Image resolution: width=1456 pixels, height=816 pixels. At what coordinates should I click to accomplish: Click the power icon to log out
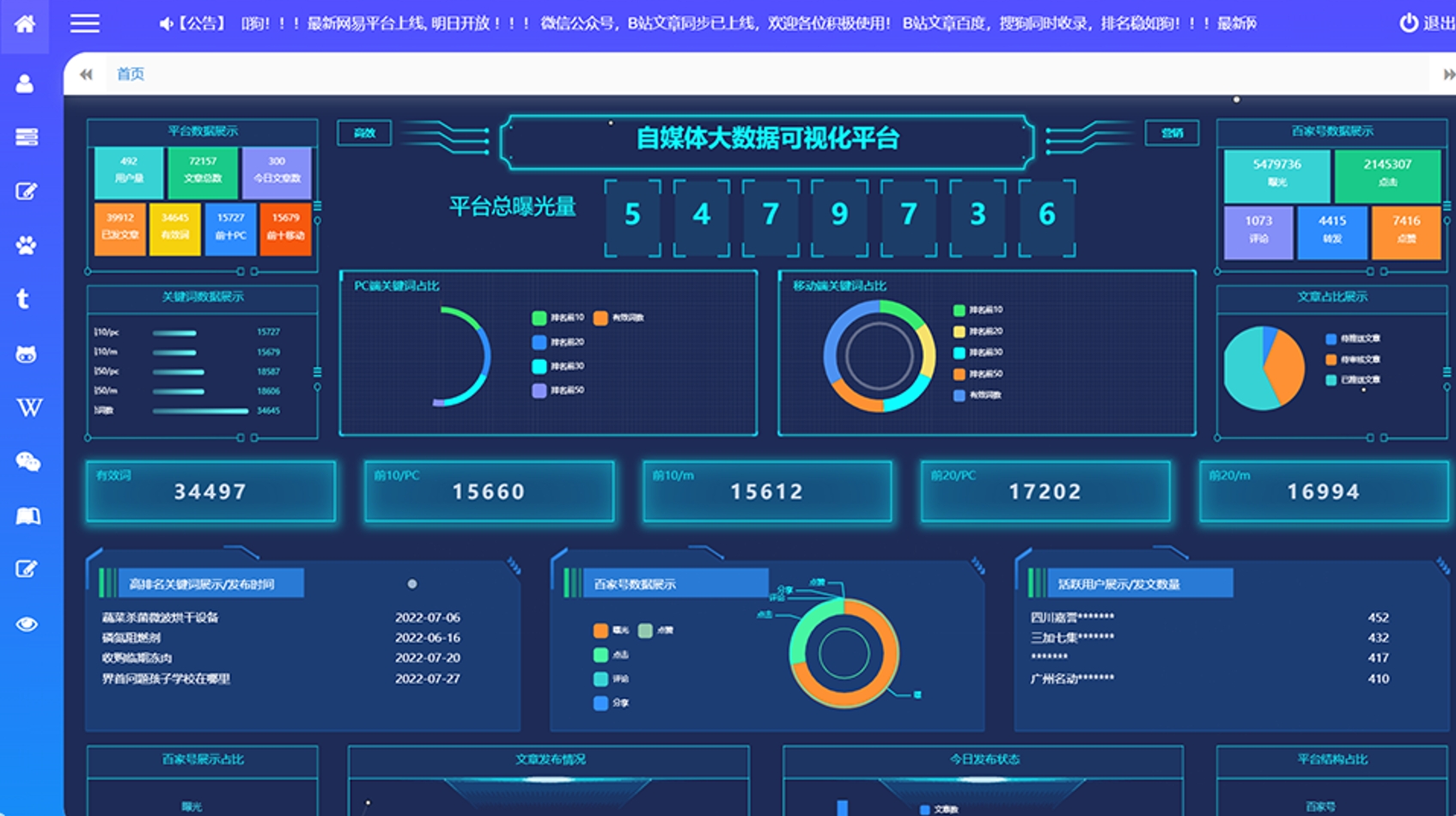pos(1409,23)
